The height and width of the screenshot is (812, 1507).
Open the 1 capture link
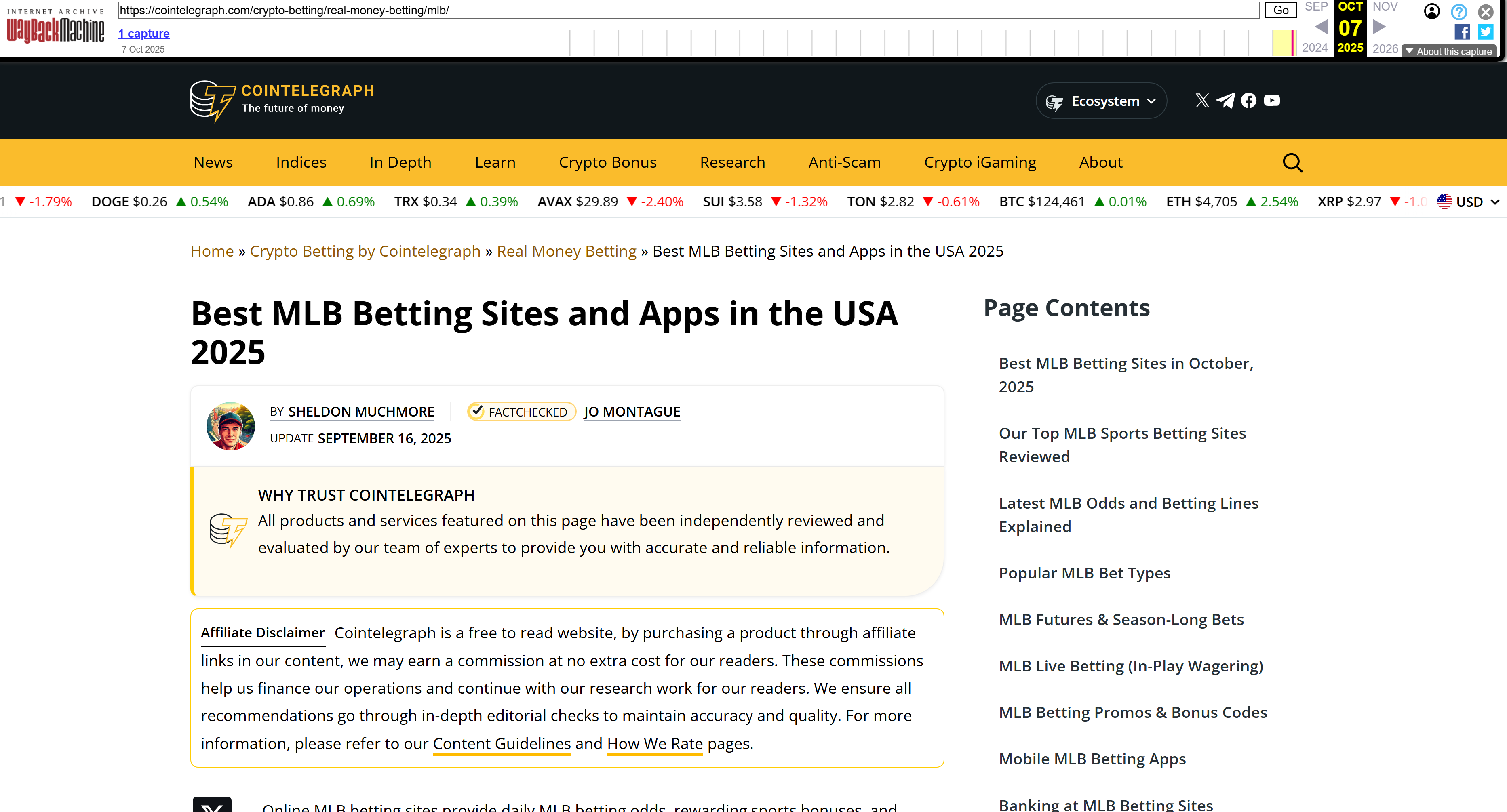tap(143, 33)
